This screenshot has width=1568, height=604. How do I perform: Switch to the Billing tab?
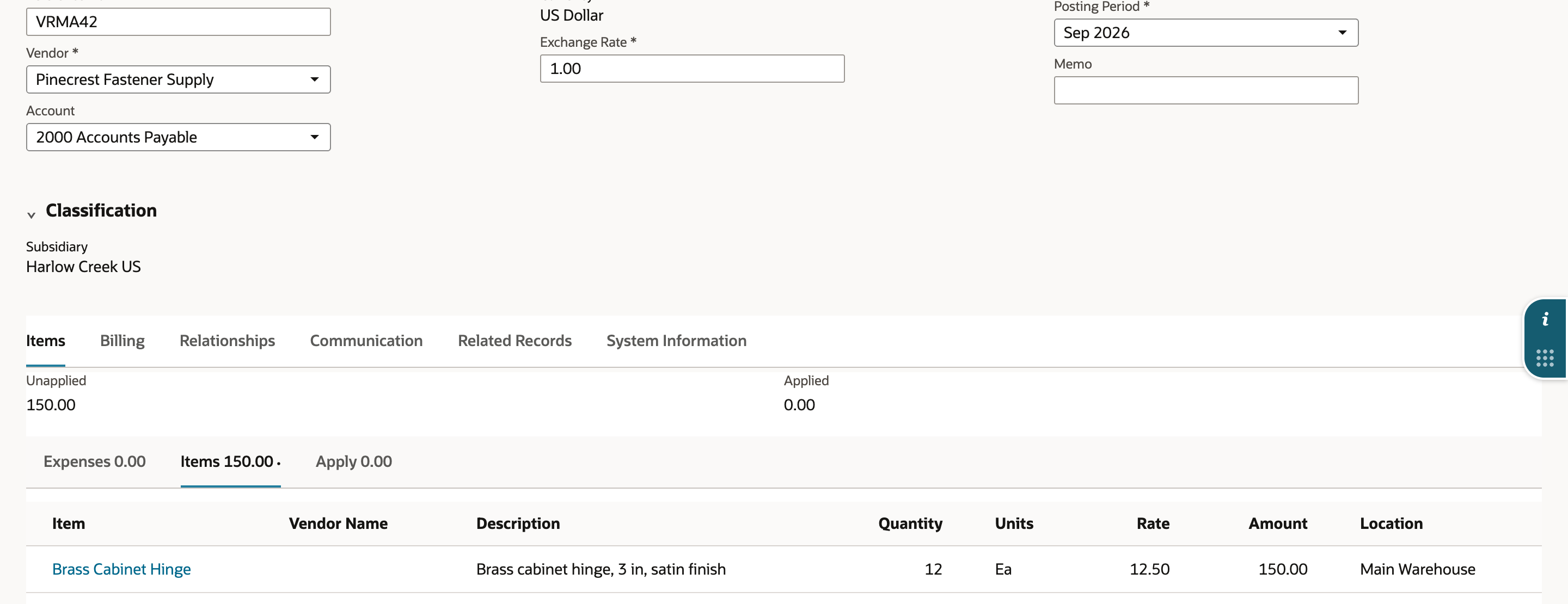(122, 341)
